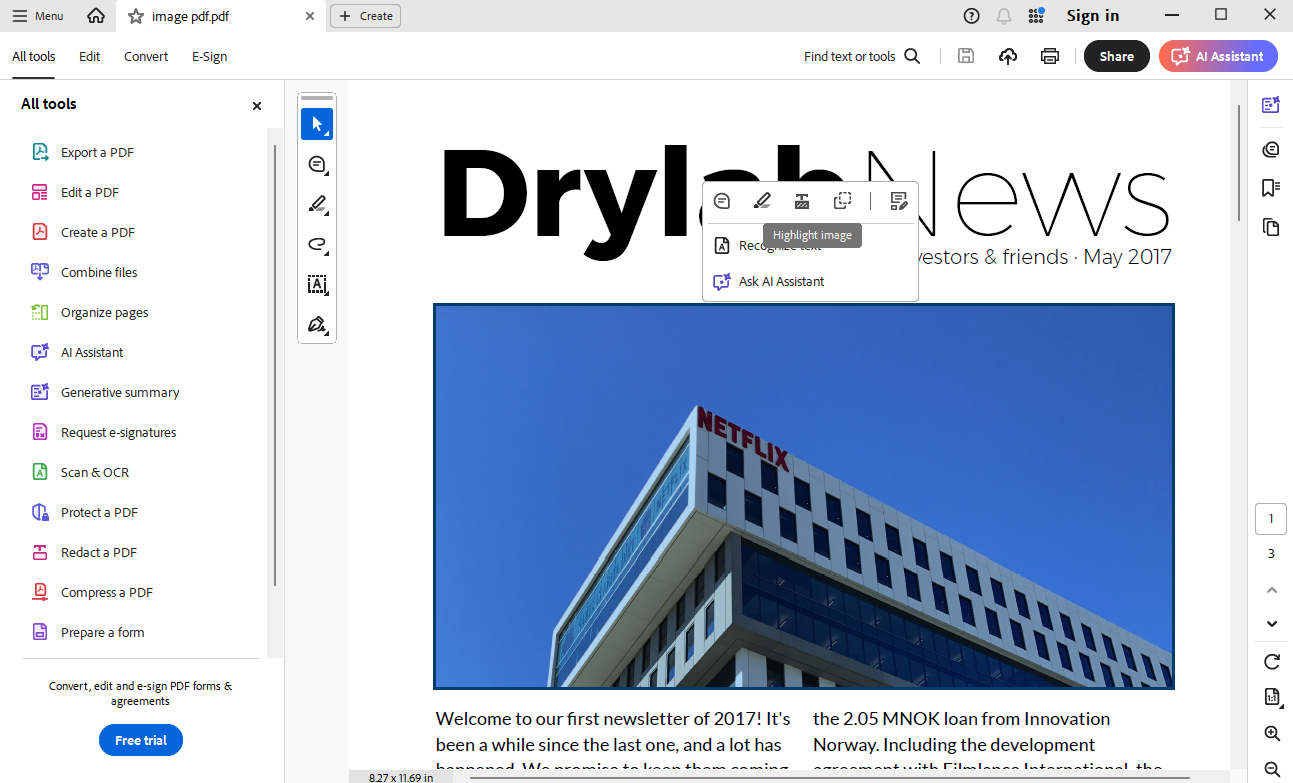Open the bookmarks panel in right rail
This screenshot has height=783, width=1293.
point(1271,187)
